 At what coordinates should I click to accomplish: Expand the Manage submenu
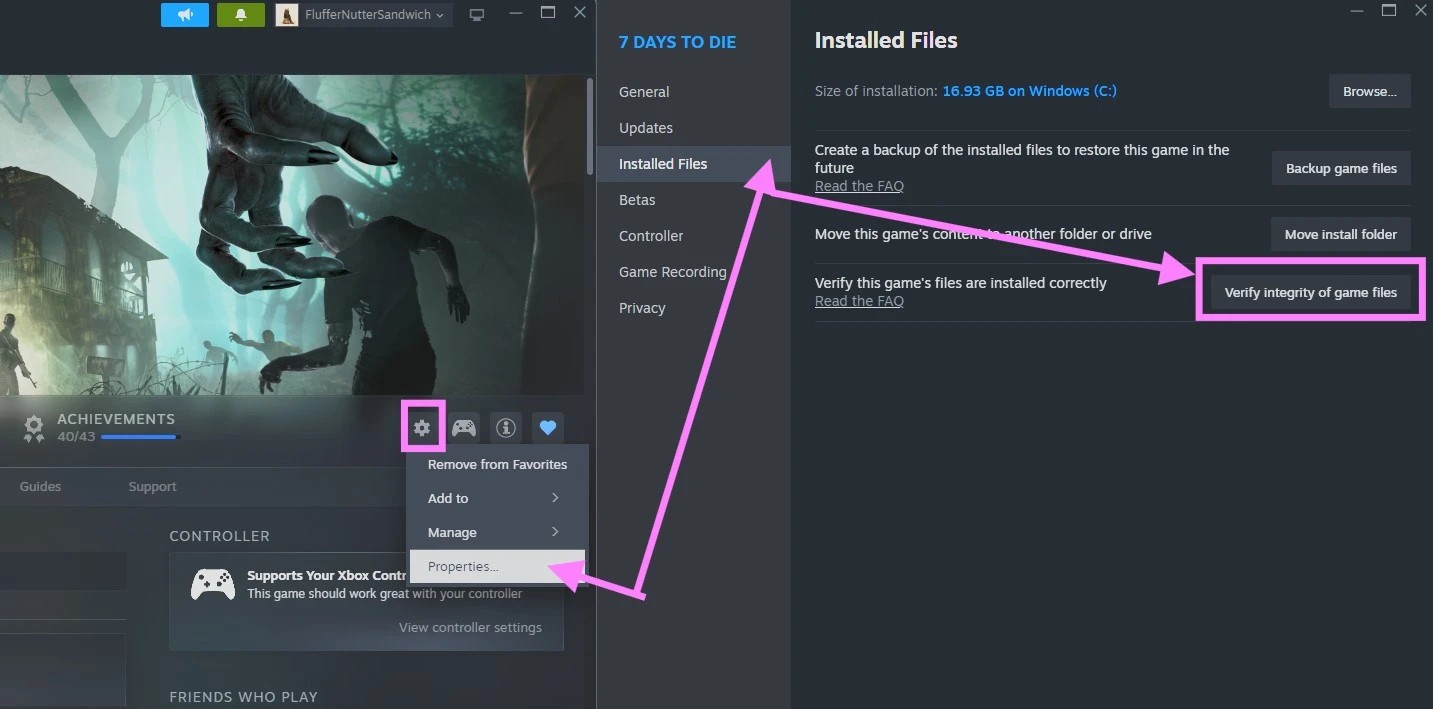point(497,532)
